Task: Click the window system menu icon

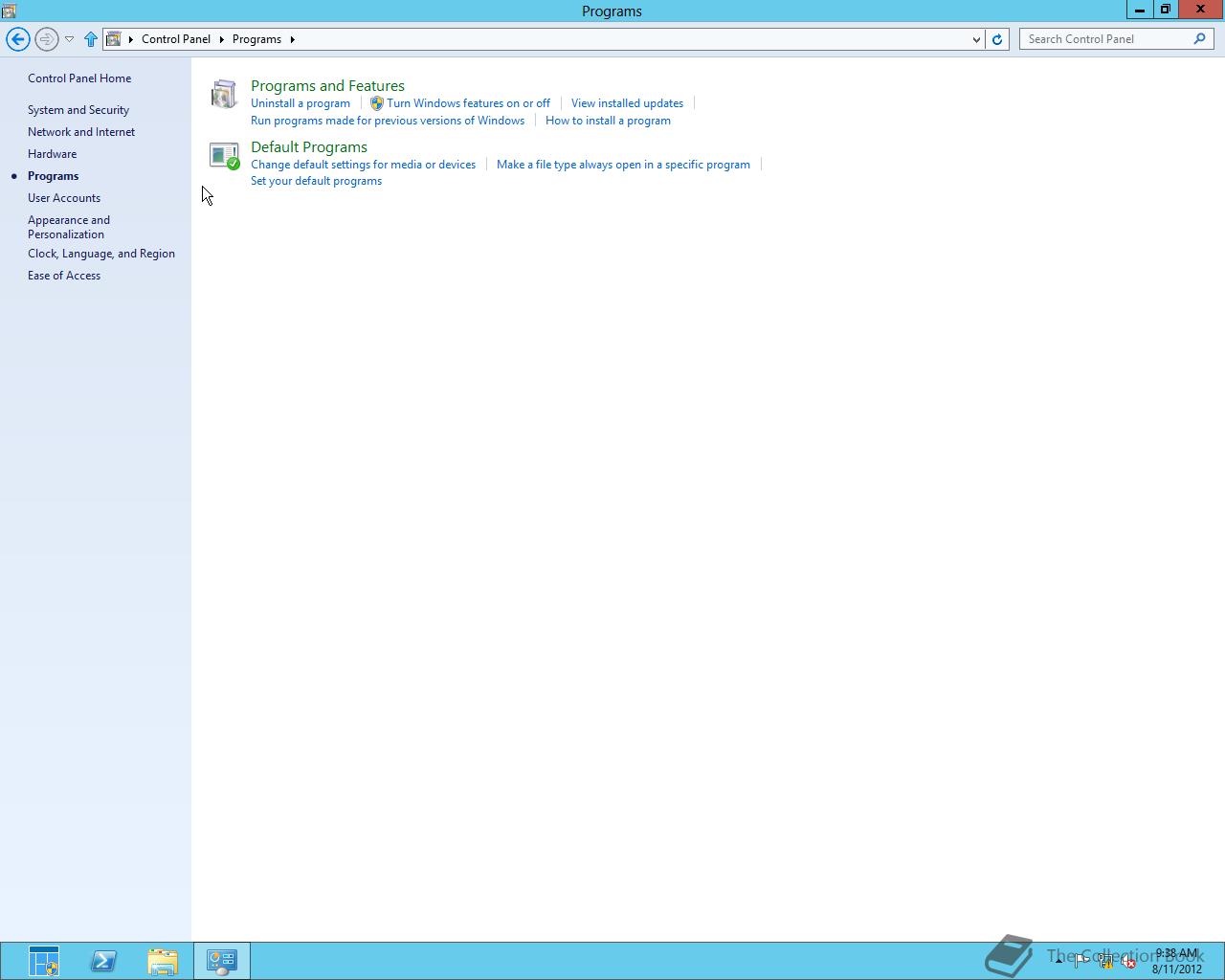Action: point(9,11)
